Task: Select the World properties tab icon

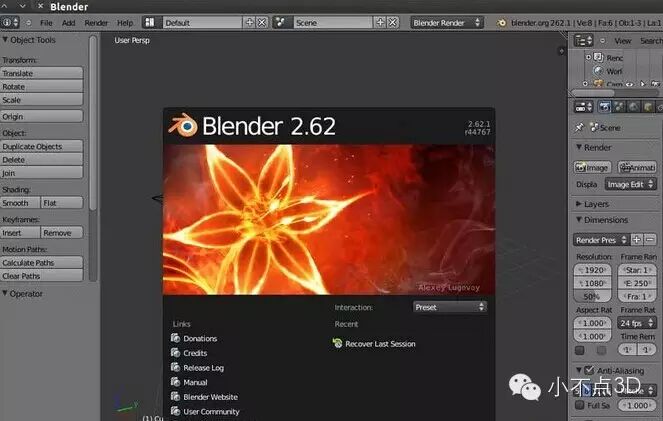Action: (633, 107)
